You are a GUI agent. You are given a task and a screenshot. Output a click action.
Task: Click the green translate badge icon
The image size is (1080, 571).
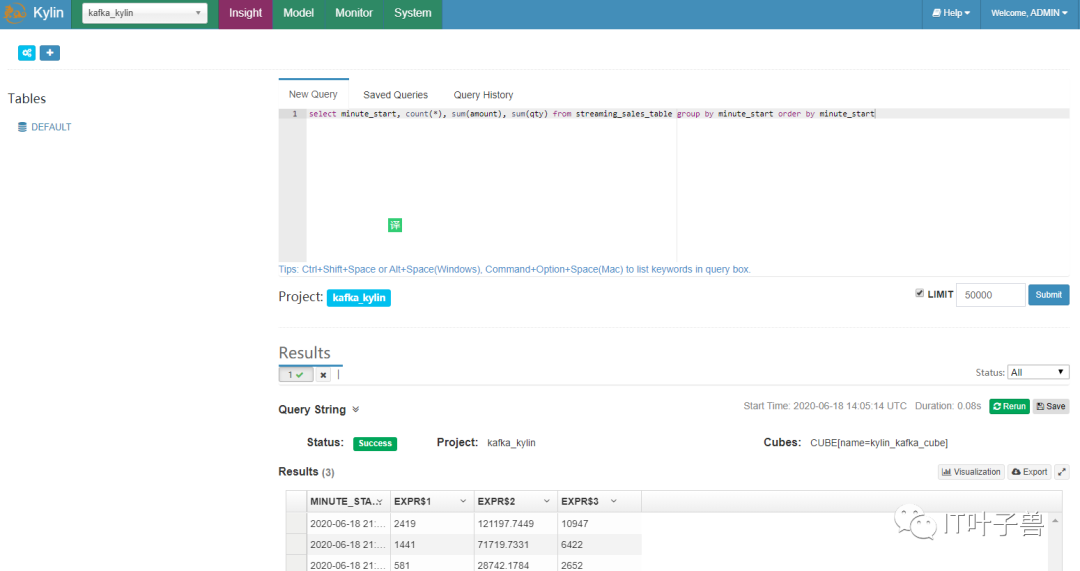[x=395, y=225]
